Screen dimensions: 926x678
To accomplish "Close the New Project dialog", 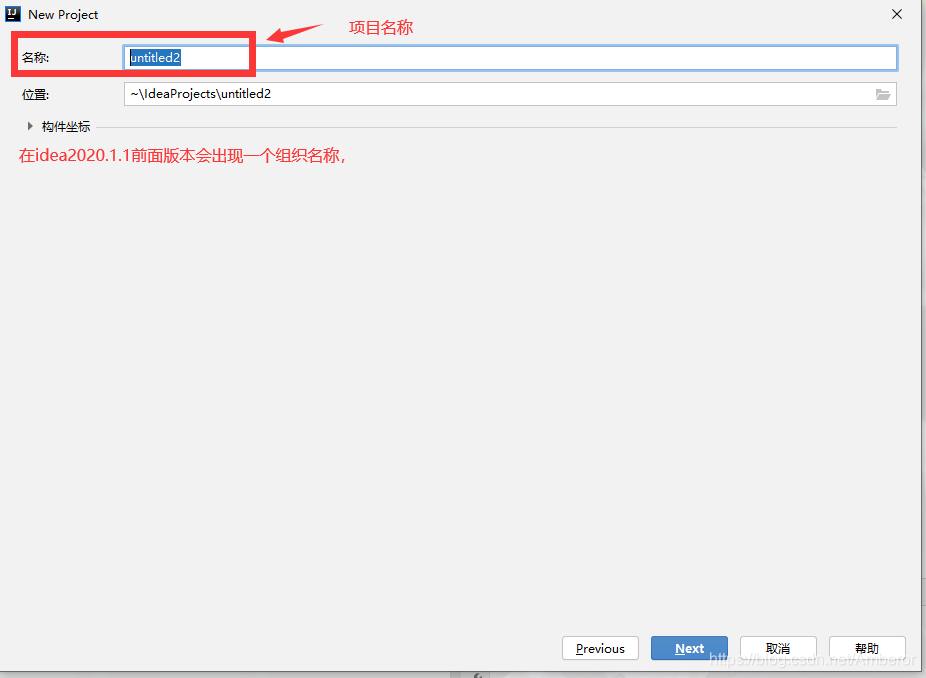I will point(896,14).
